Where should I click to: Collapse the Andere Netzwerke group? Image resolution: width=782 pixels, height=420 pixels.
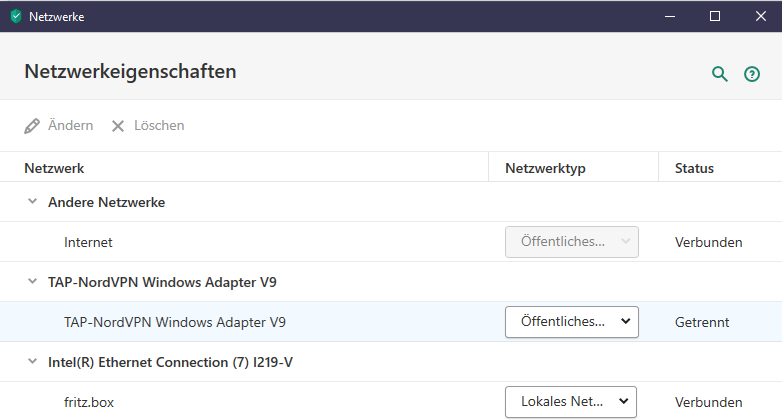[32, 202]
